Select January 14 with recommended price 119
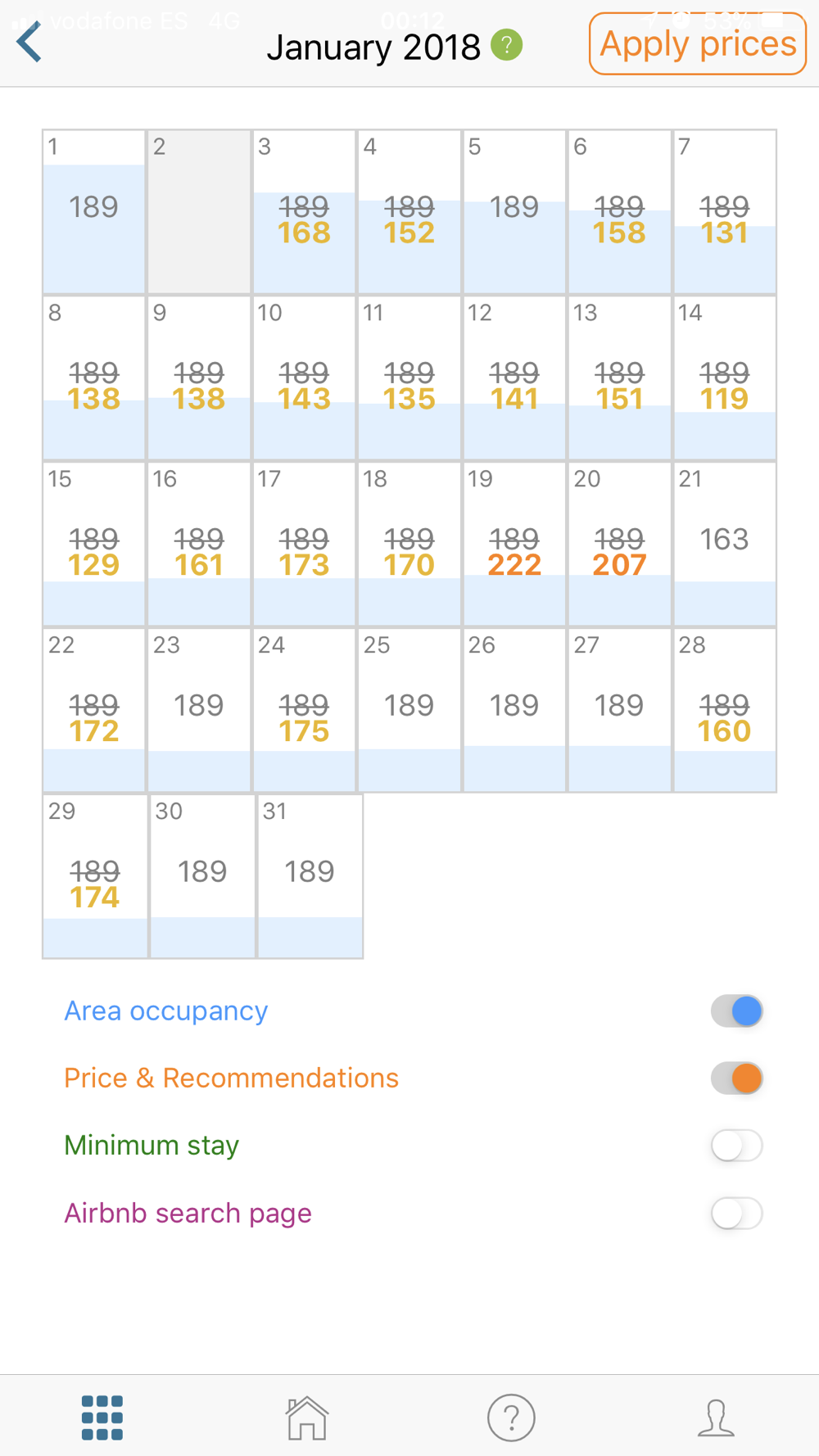 pos(725,378)
